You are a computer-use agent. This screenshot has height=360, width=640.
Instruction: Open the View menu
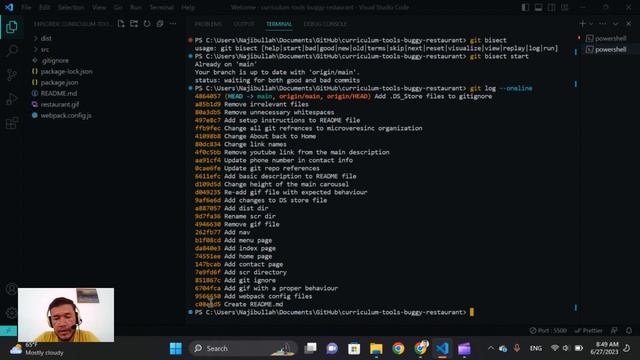(99, 7)
